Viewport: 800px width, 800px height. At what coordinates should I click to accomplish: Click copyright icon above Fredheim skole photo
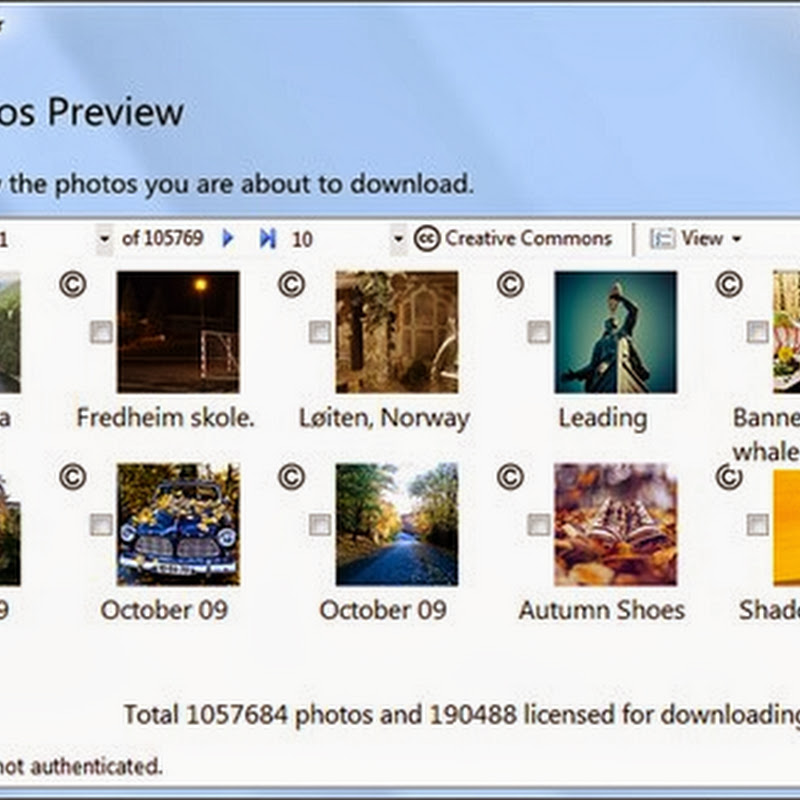pos(72,285)
